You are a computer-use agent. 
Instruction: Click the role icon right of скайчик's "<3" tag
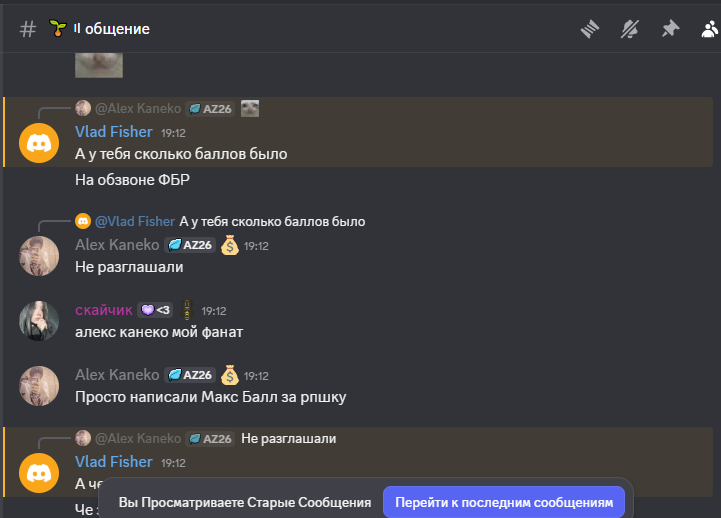pos(188,310)
